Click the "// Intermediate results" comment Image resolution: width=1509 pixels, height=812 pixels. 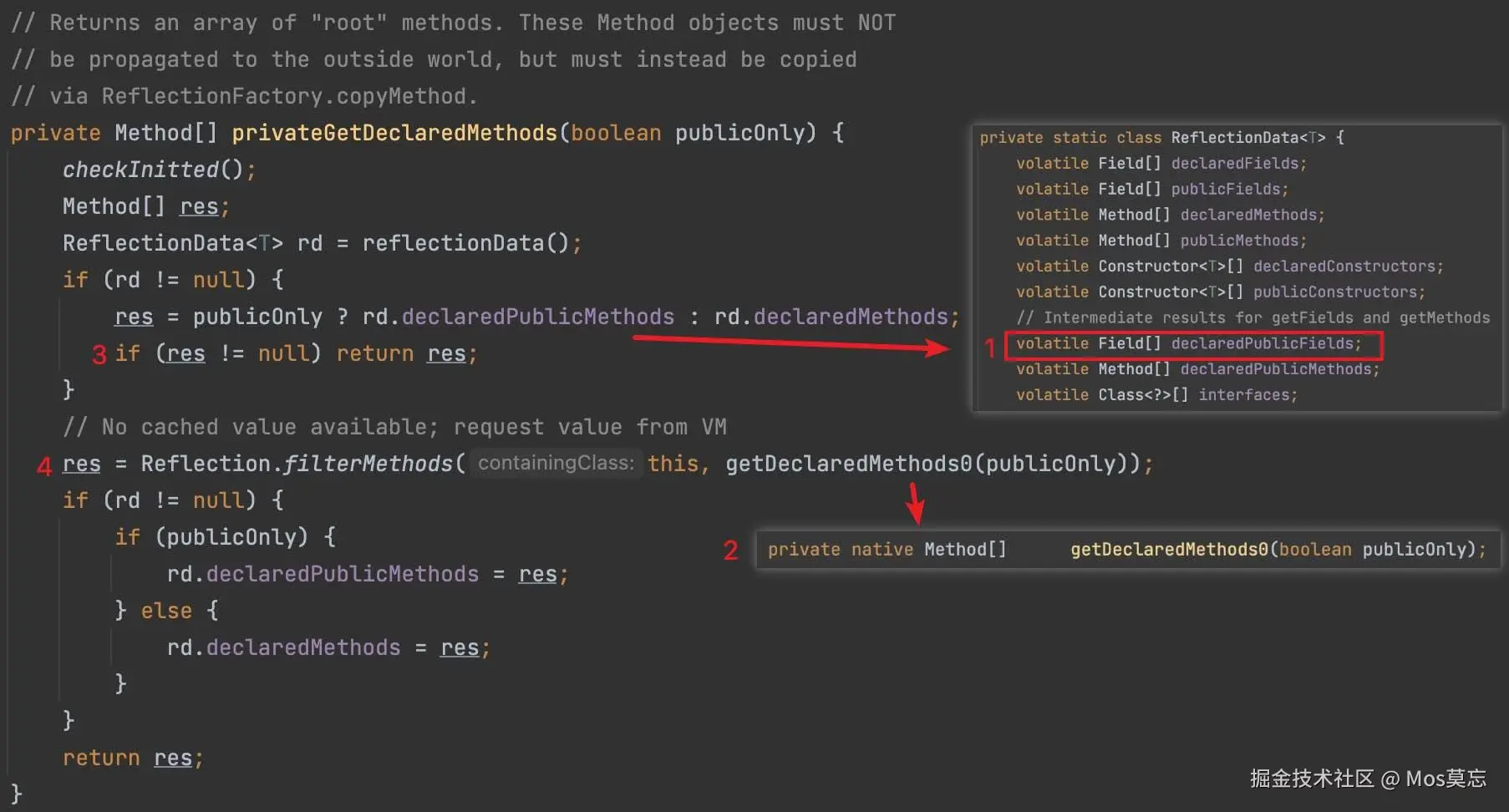[1253, 318]
